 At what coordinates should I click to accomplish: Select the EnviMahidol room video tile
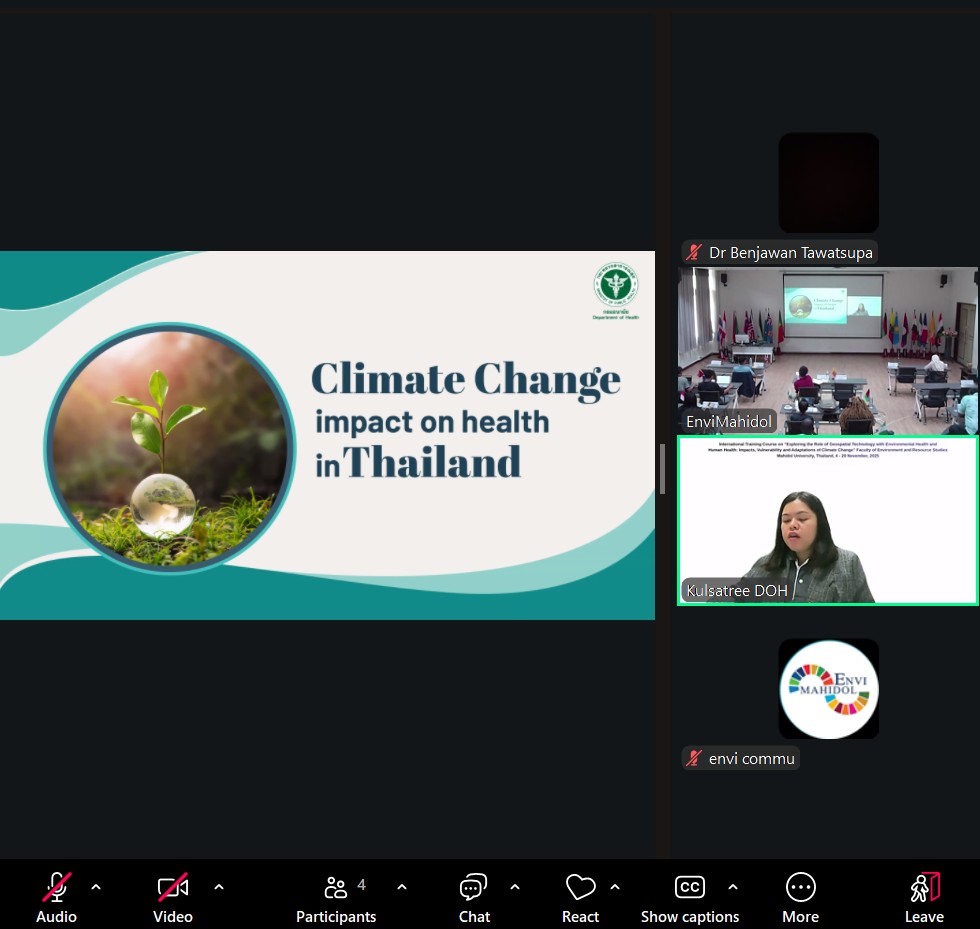pyautogui.click(x=827, y=350)
